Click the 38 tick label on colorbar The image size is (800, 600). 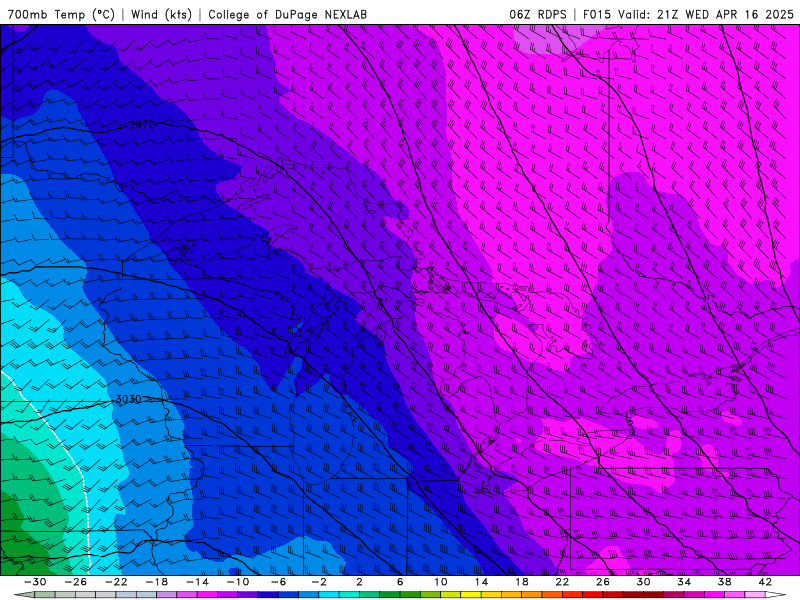click(724, 582)
